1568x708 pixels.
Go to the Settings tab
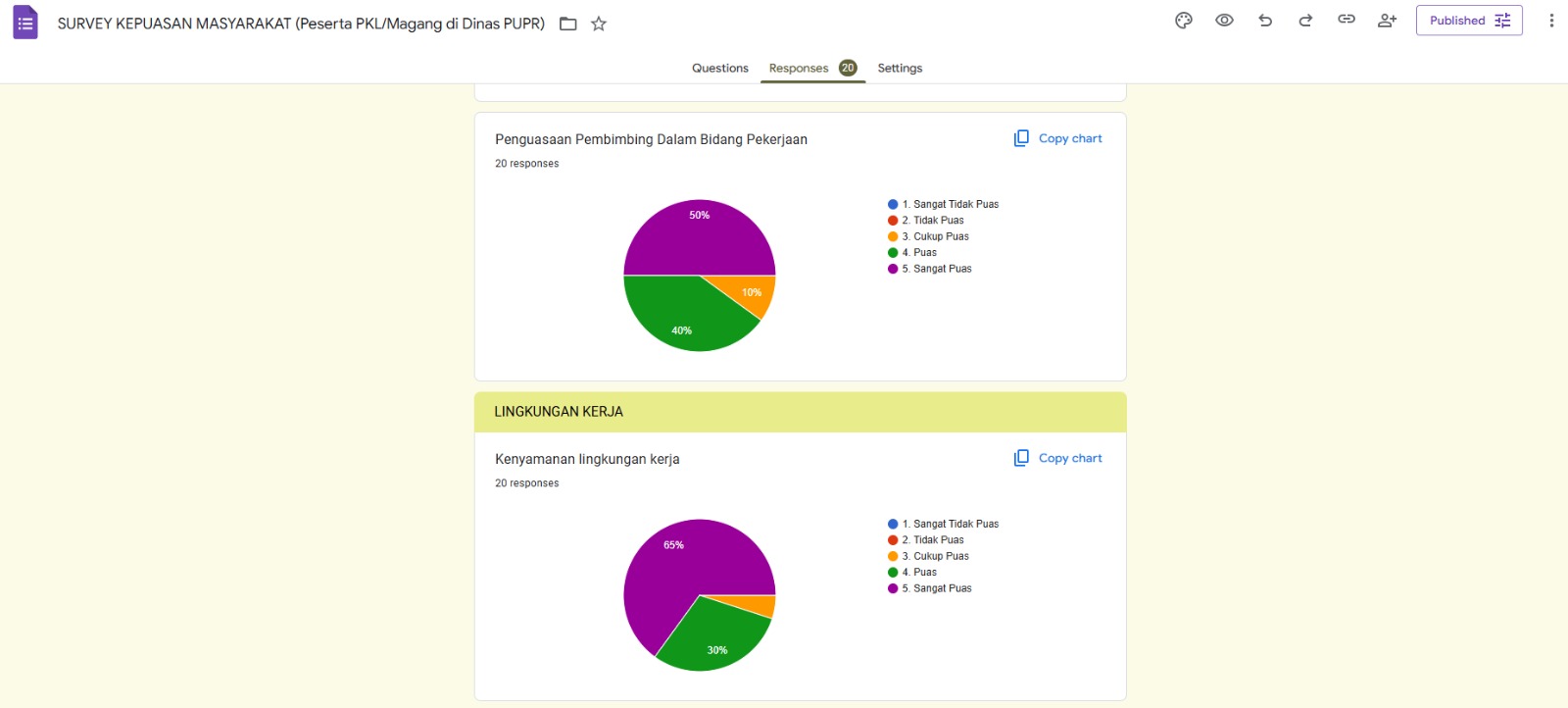pyautogui.click(x=900, y=68)
